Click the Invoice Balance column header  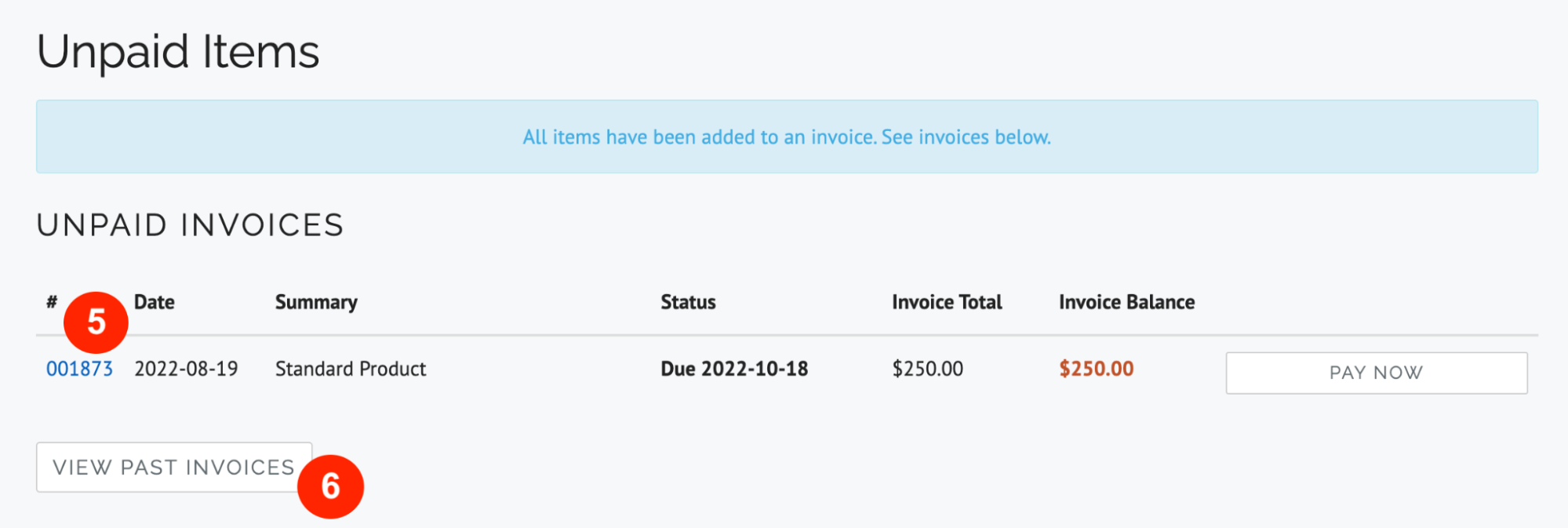coord(1126,301)
